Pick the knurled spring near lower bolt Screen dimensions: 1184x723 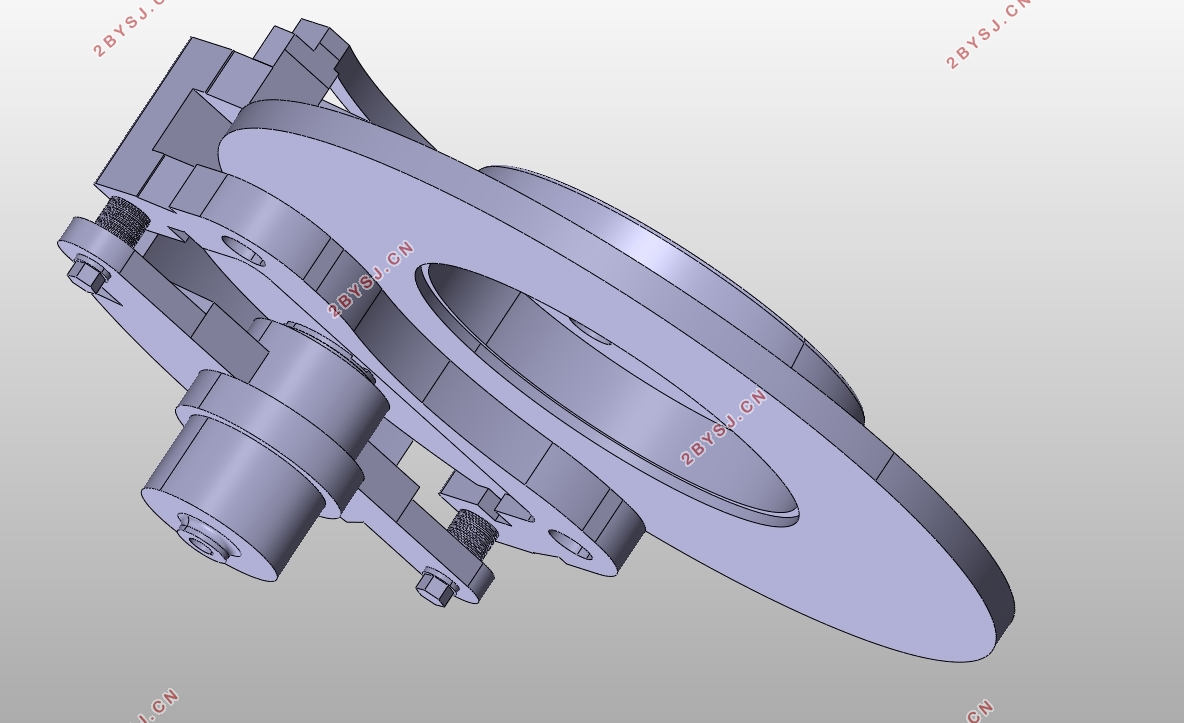473,533
